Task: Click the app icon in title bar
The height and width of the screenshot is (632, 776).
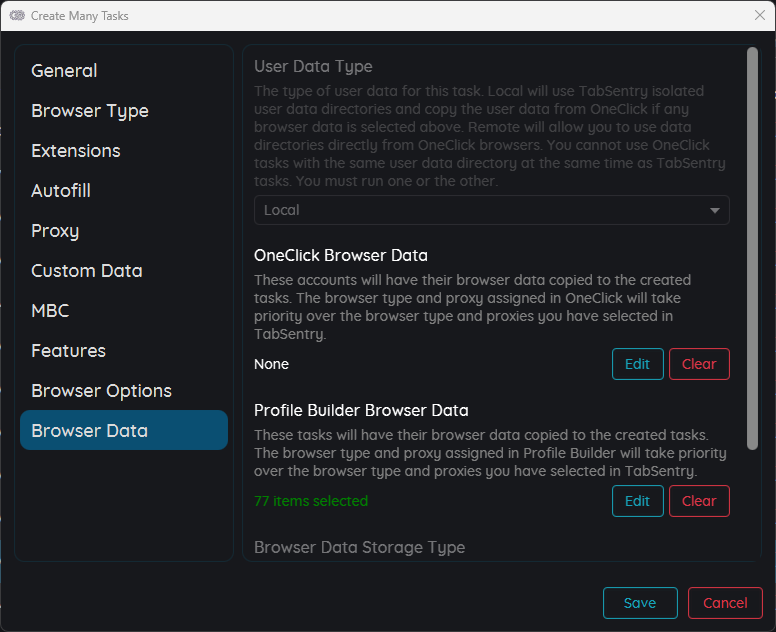Action: [17, 15]
